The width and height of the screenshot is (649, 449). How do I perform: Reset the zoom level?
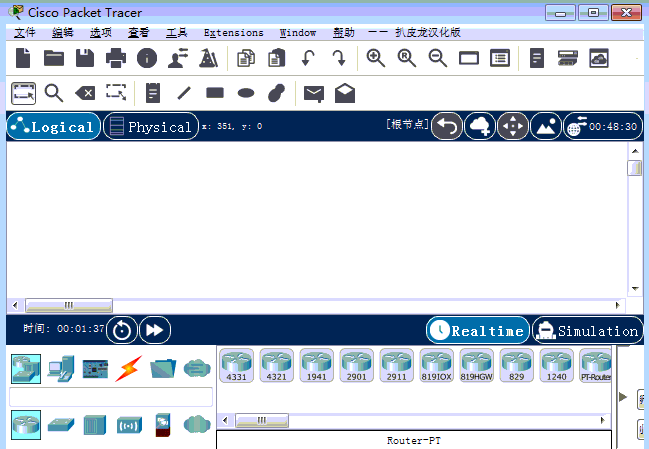[x=406, y=58]
